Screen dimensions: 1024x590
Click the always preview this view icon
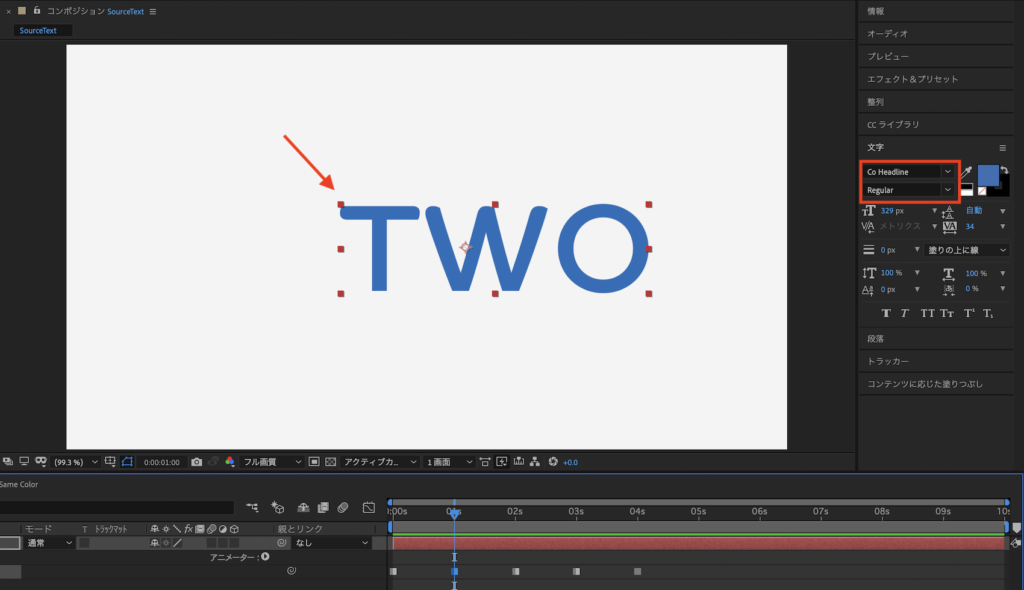pos(8,461)
